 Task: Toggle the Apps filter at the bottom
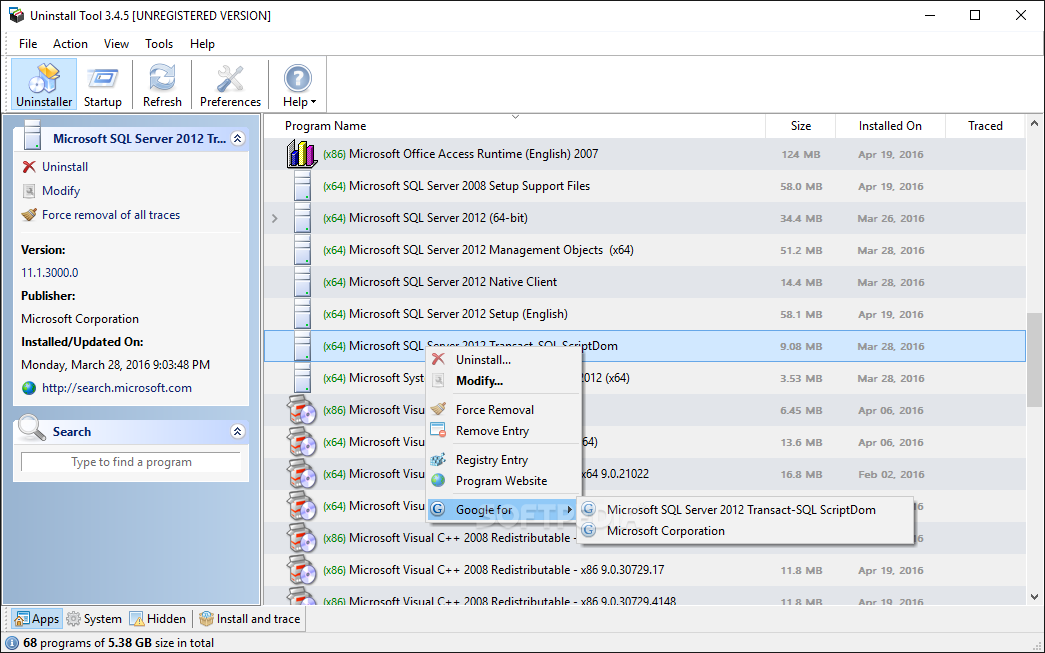coord(37,619)
